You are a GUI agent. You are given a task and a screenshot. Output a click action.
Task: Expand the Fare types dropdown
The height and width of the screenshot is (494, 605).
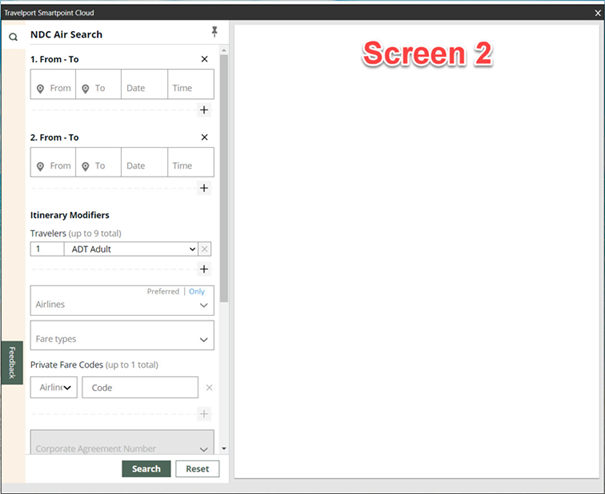point(204,340)
